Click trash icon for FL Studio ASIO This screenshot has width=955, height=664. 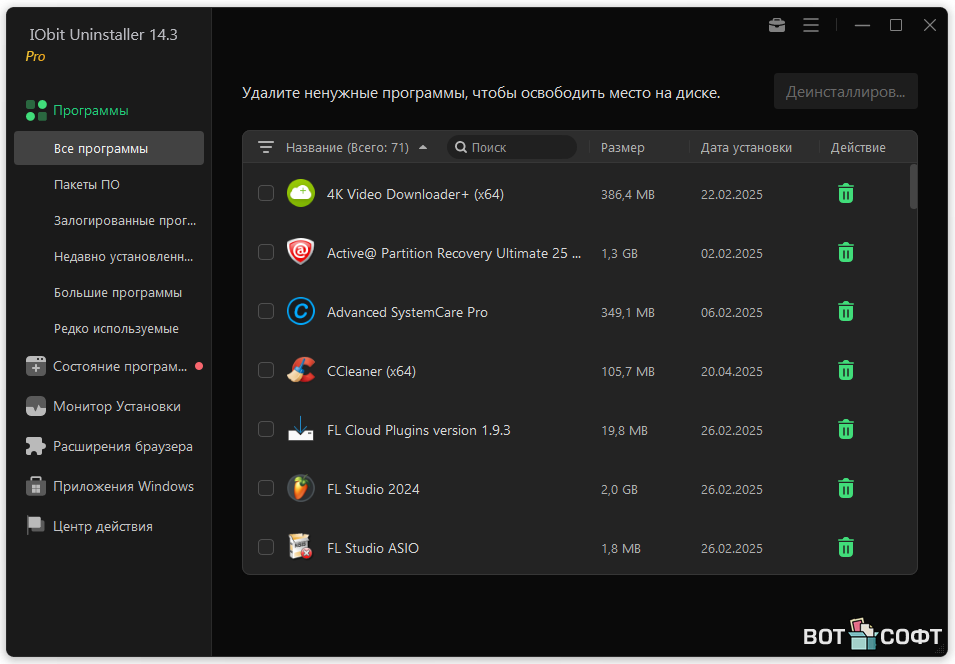pyautogui.click(x=845, y=548)
